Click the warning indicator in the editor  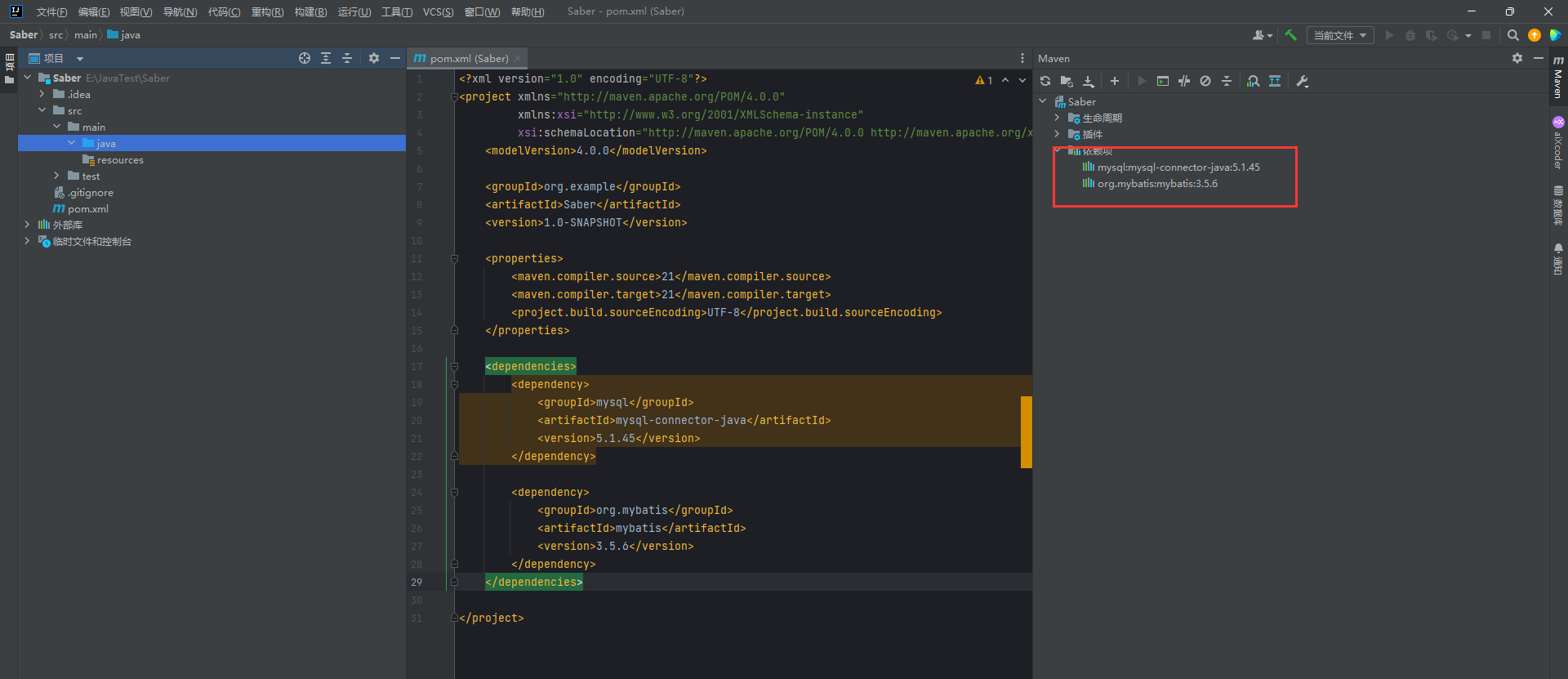click(983, 80)
